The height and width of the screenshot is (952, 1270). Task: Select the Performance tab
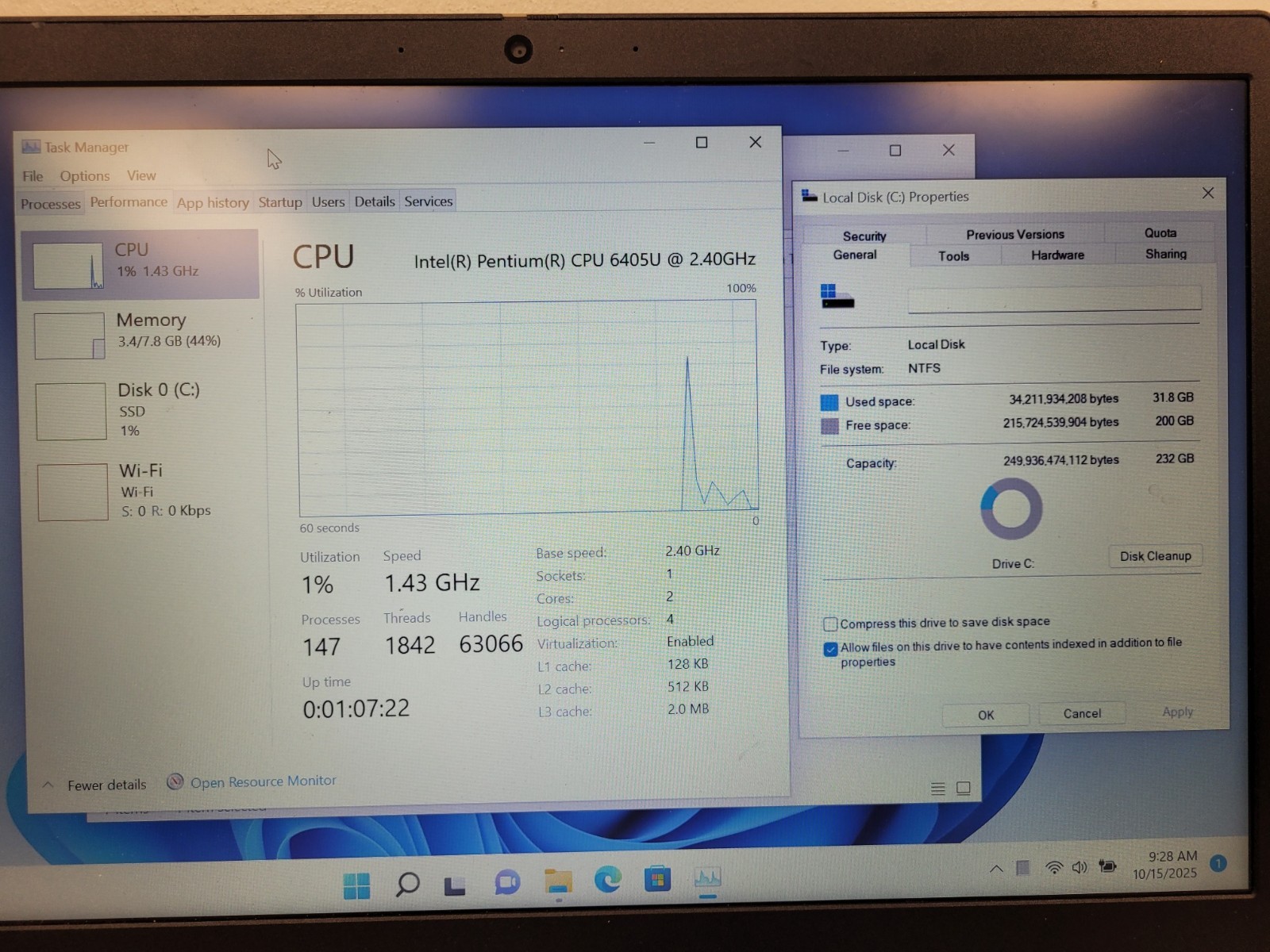click(129, 202)
